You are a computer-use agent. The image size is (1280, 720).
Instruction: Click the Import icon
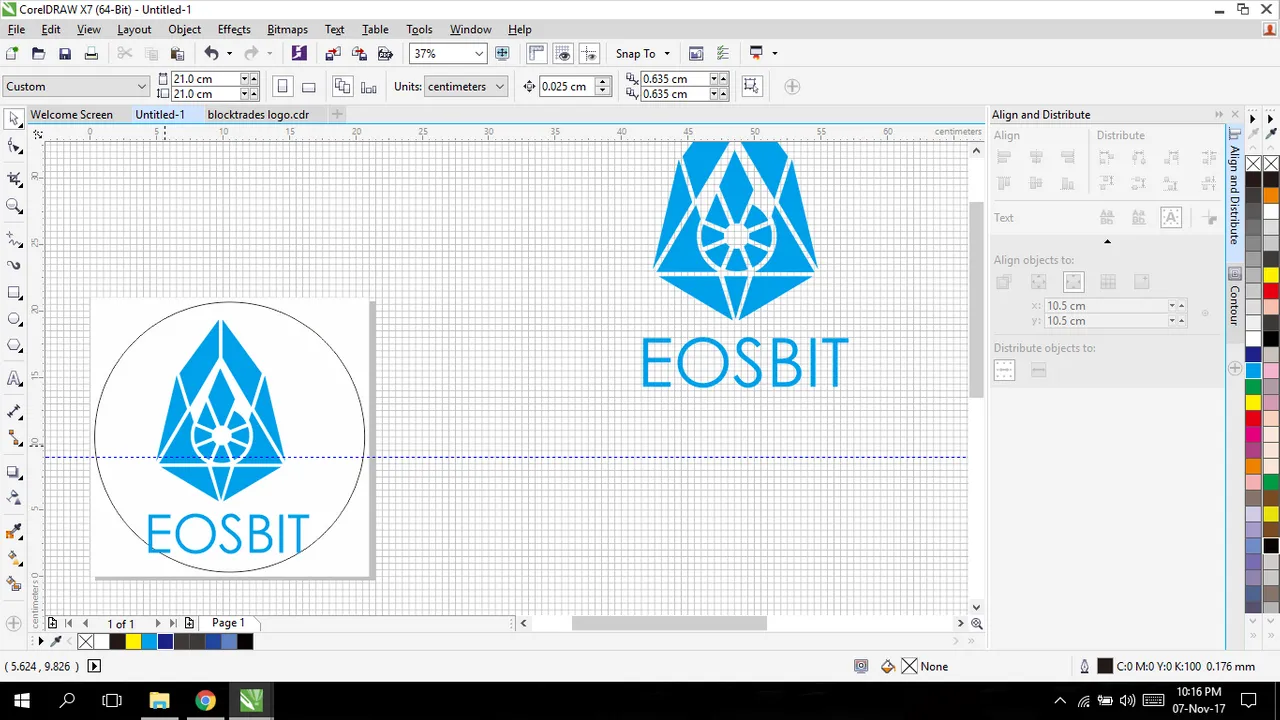click(x=333, y=54)
